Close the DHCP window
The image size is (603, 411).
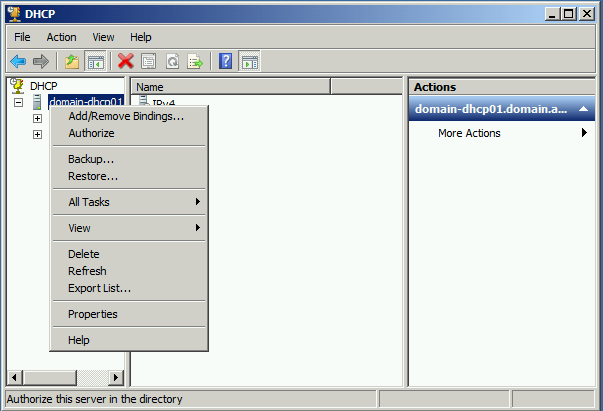[x=587, y=14]
